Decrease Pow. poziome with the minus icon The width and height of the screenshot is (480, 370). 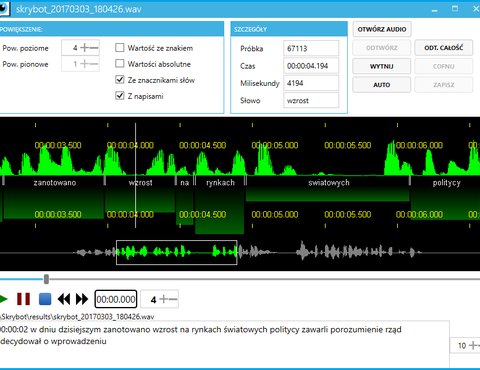94,48
